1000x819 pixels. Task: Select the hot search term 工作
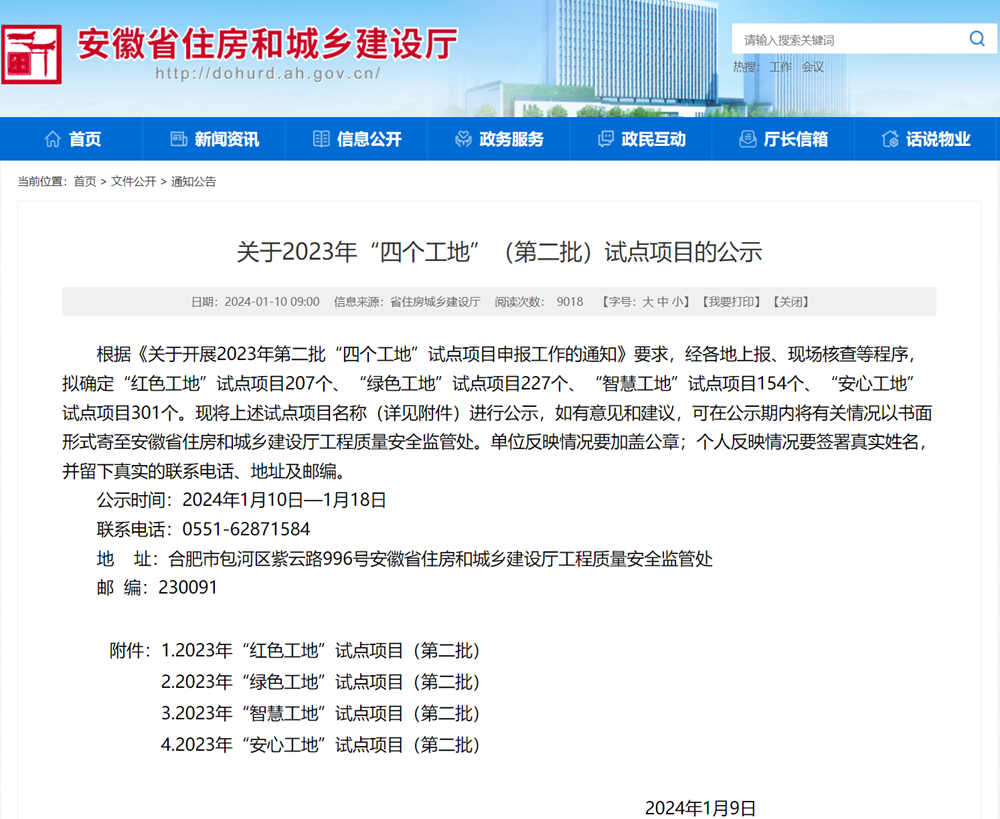pyautogui.click(x=780, y=67)
